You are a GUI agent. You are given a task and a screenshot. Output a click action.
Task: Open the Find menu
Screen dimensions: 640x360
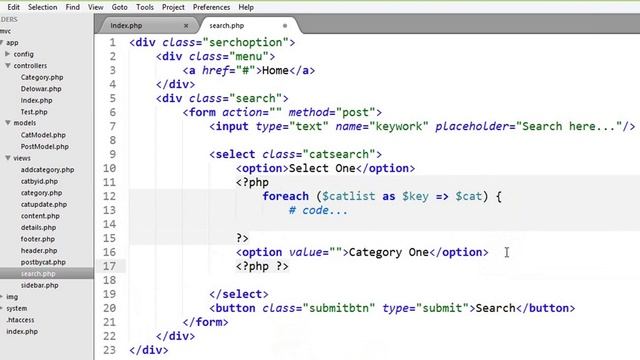tap(73, 7)
